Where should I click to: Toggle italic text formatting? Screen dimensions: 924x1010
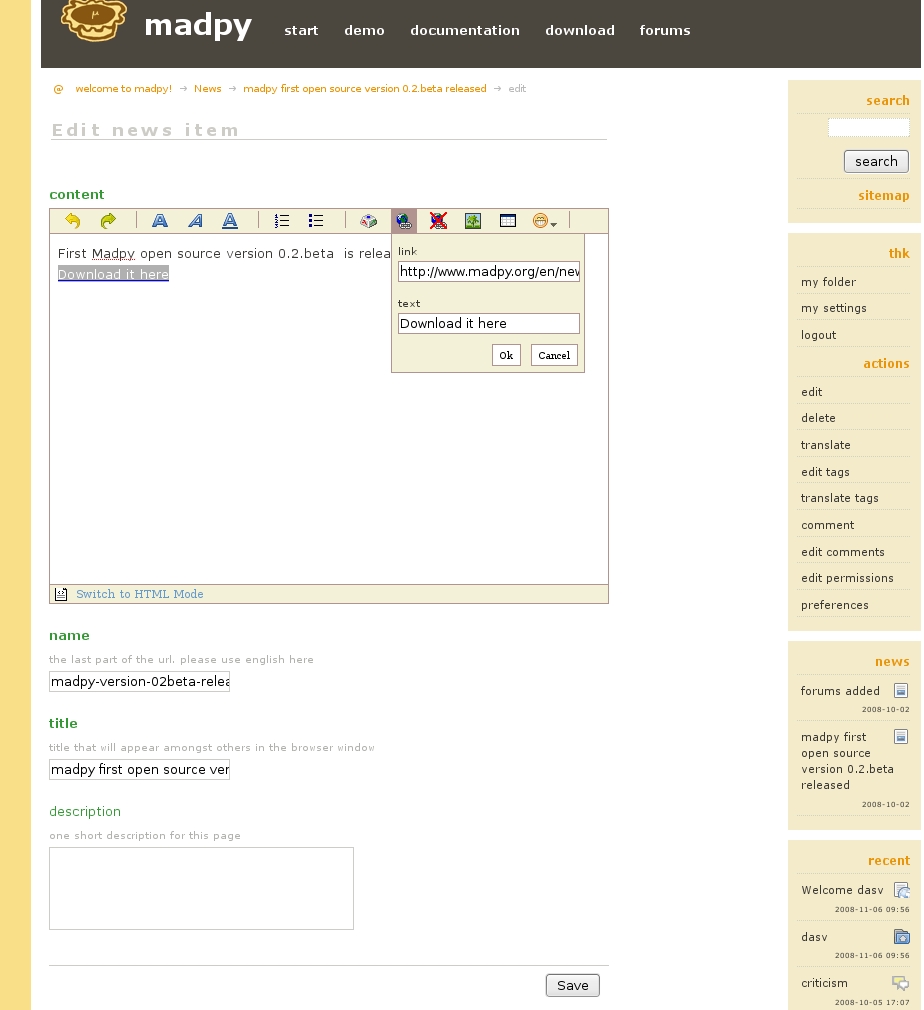(x=195, y=221)
